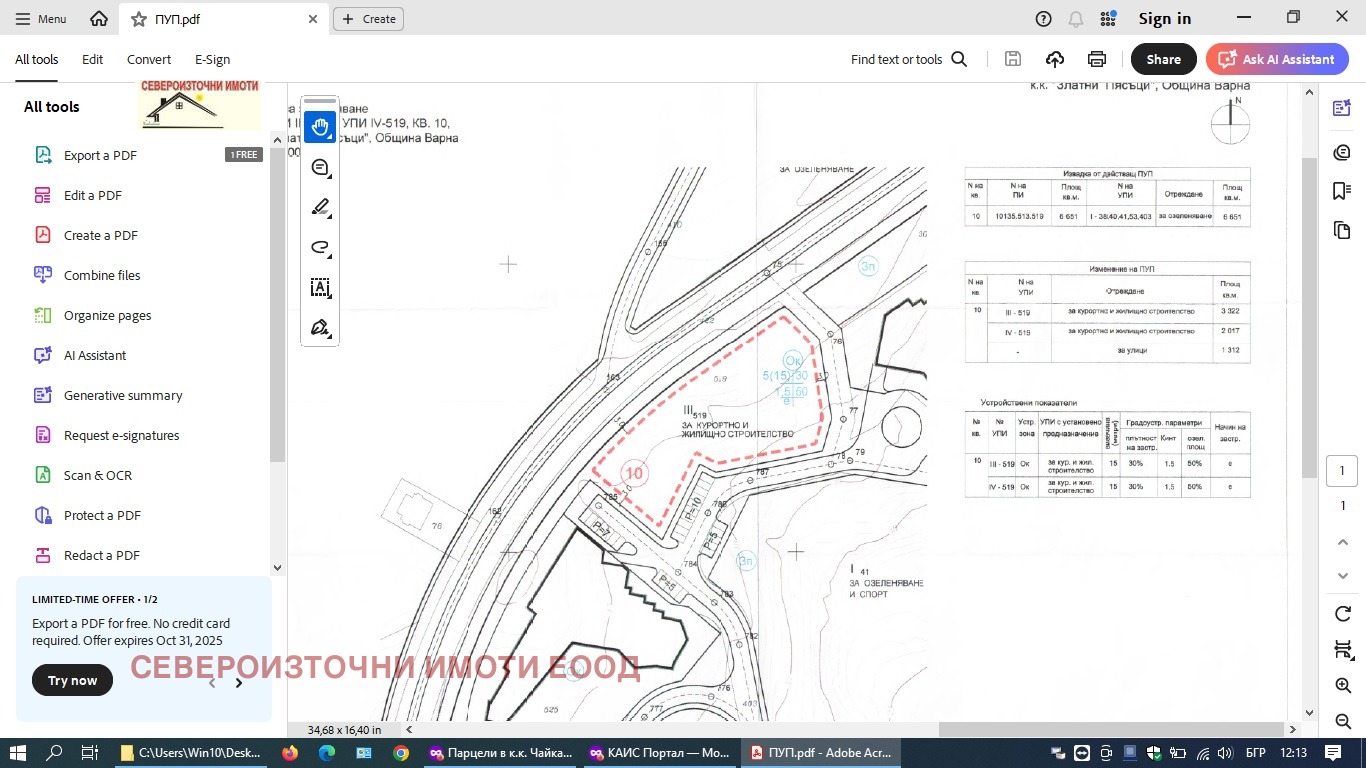Open the E-Sign tab
The height and width of the screenshot is (768, 1366).
212,59
